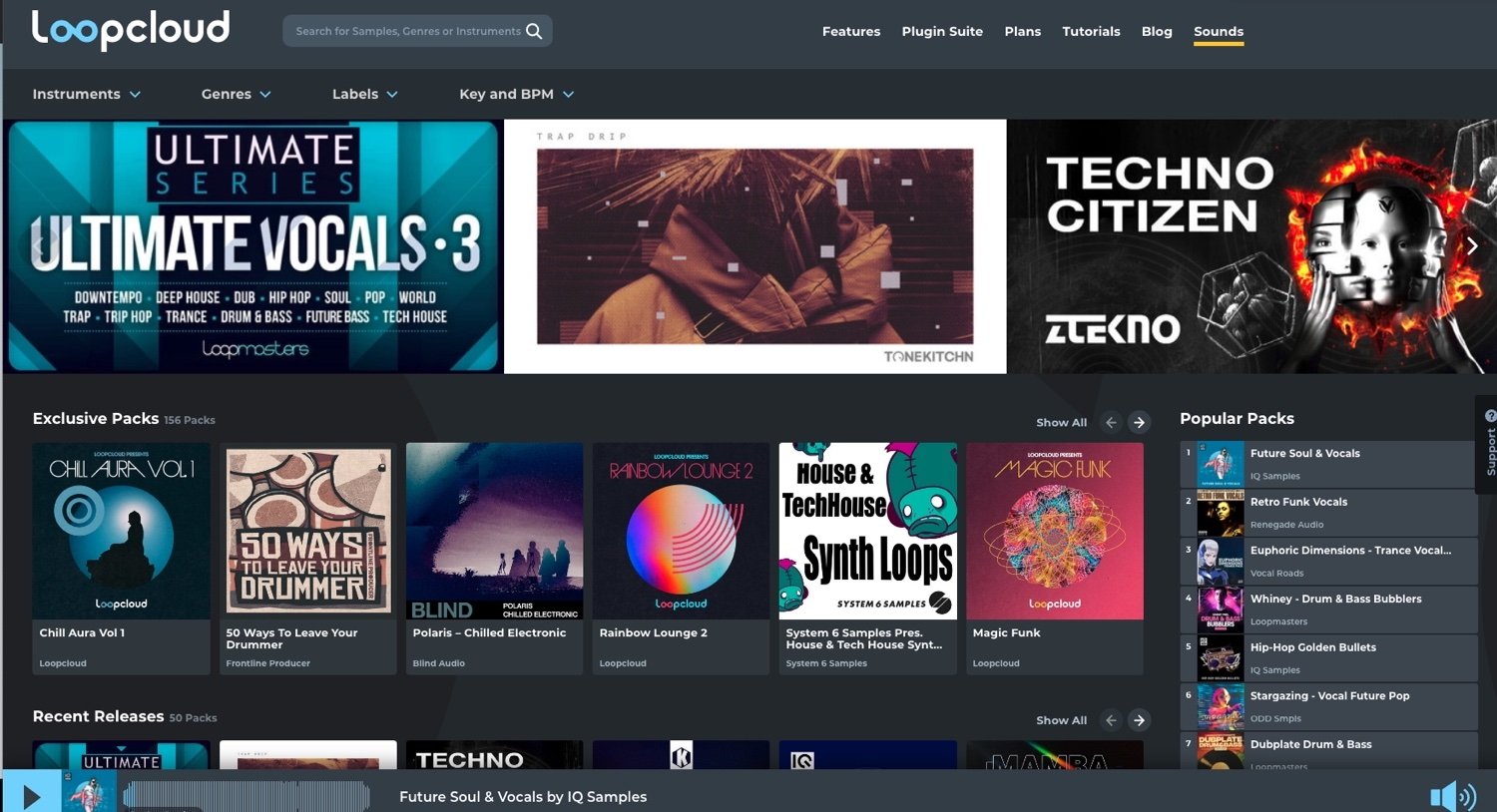Click the Loopcloud logo

[x=131, y=30]
